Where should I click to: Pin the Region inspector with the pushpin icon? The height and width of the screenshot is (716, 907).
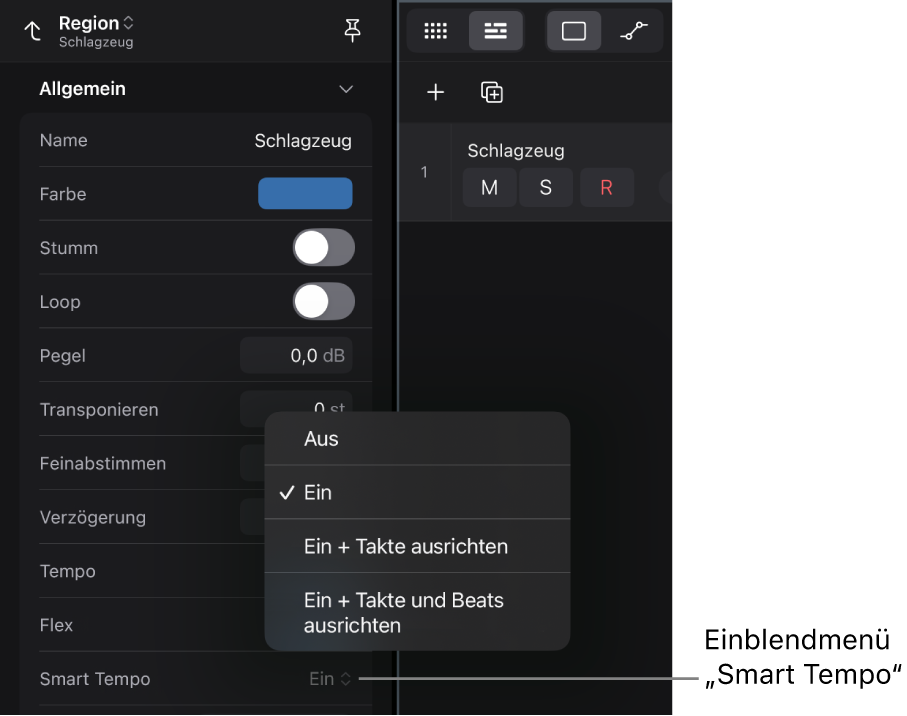click(x=352, y=30)
